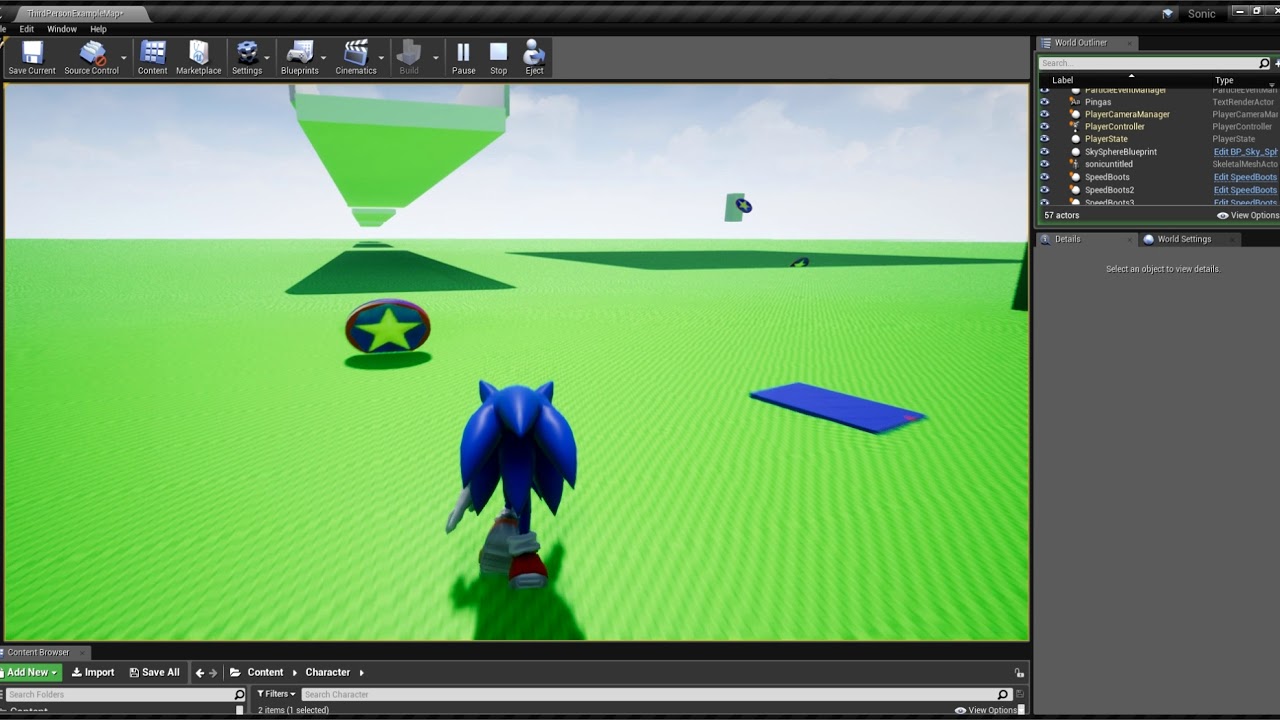1280x720 pixels.
Task: Expand arrow between Content and Character
Action: click(294, 673)
